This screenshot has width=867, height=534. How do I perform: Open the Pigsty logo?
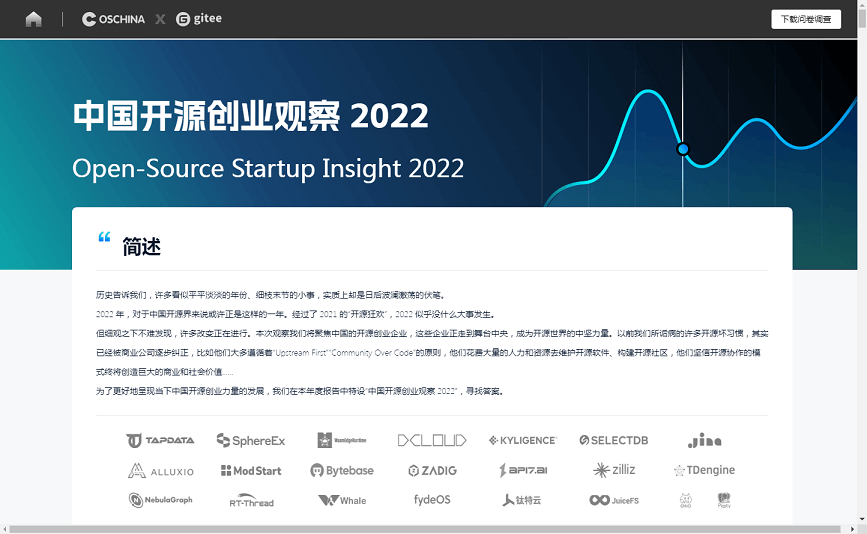point(724,500)
